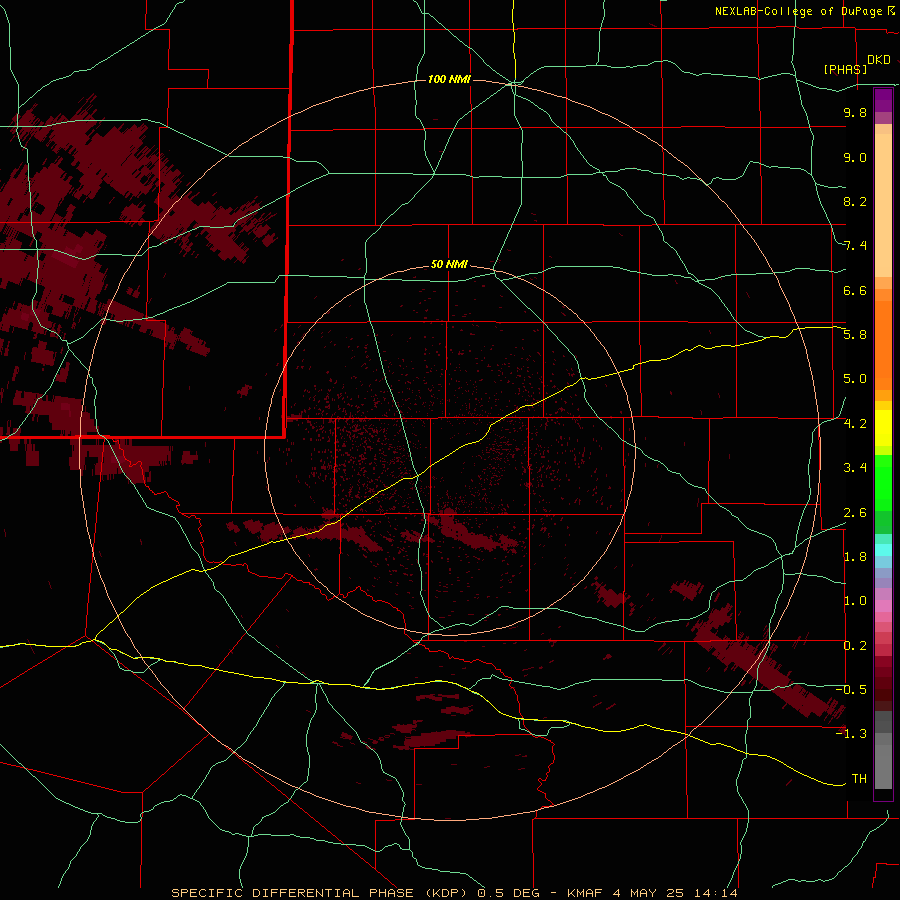The image size is (900, 900).
Task: Click the 50 NMI range ring label
Action: [x=449, y=265]
